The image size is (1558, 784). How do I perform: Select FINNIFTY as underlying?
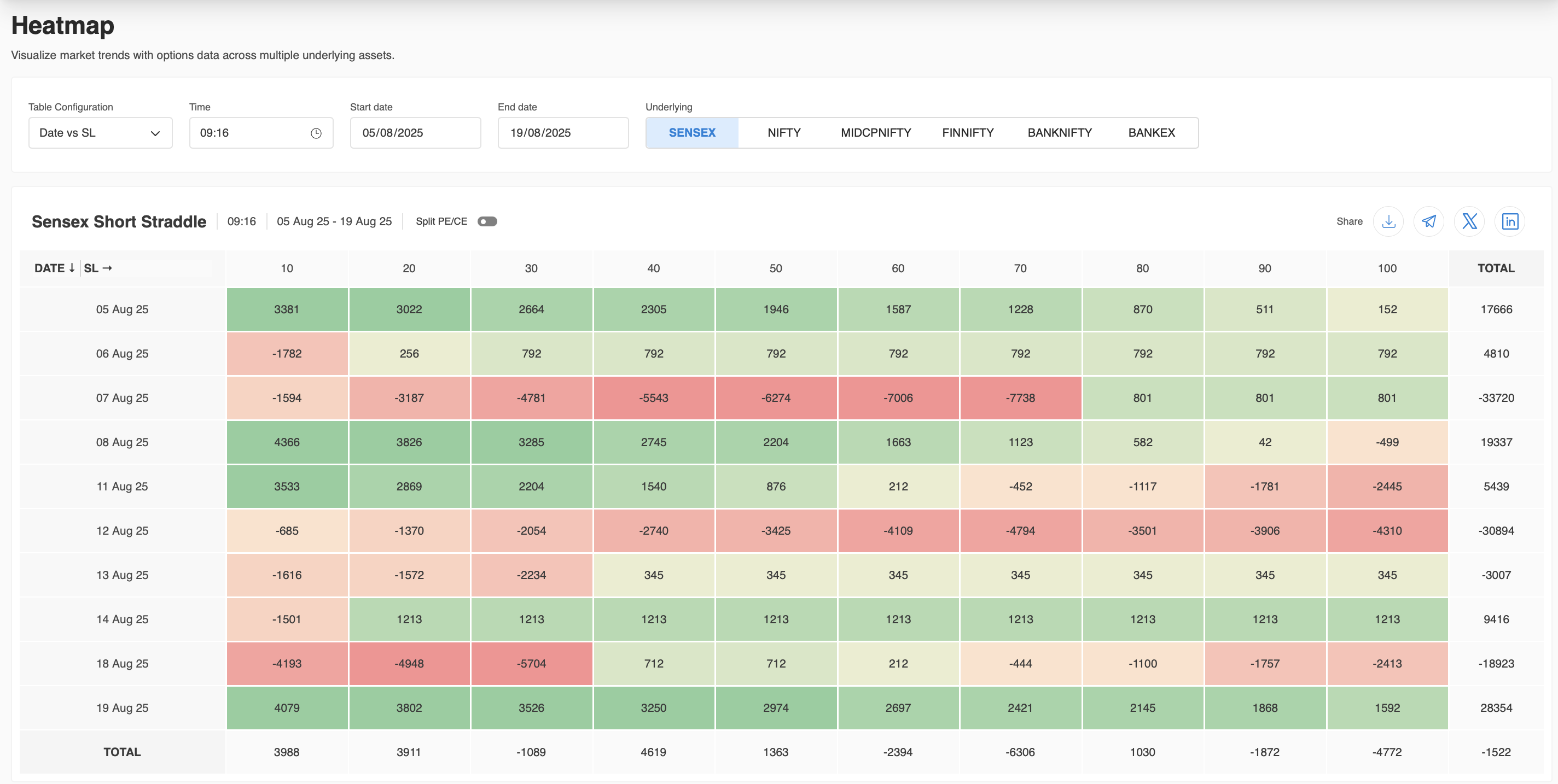point(967,133)
